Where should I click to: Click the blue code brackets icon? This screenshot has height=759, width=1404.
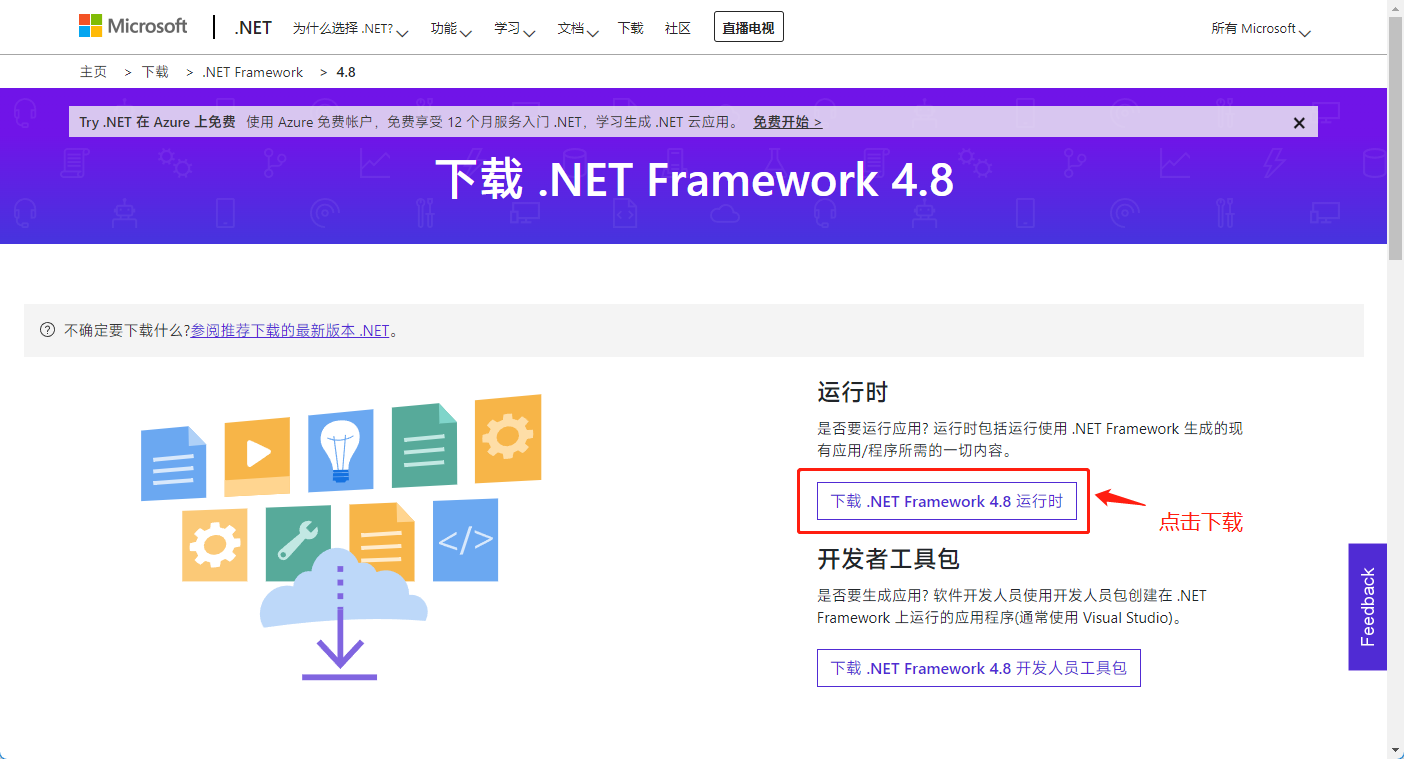pyautogui.click(x=465, y=540)
